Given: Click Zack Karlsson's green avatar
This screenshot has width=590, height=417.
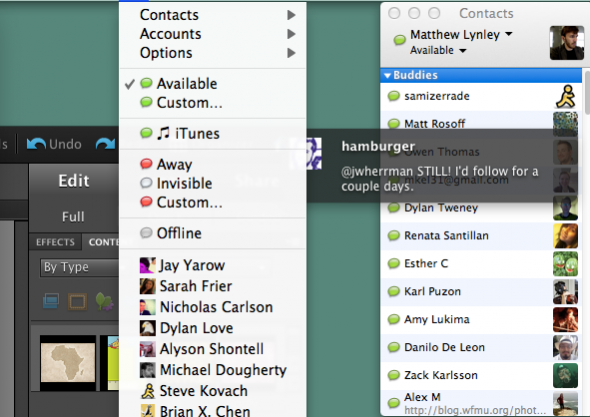Looking at the screenshot, I should click(x=565, y=375).
